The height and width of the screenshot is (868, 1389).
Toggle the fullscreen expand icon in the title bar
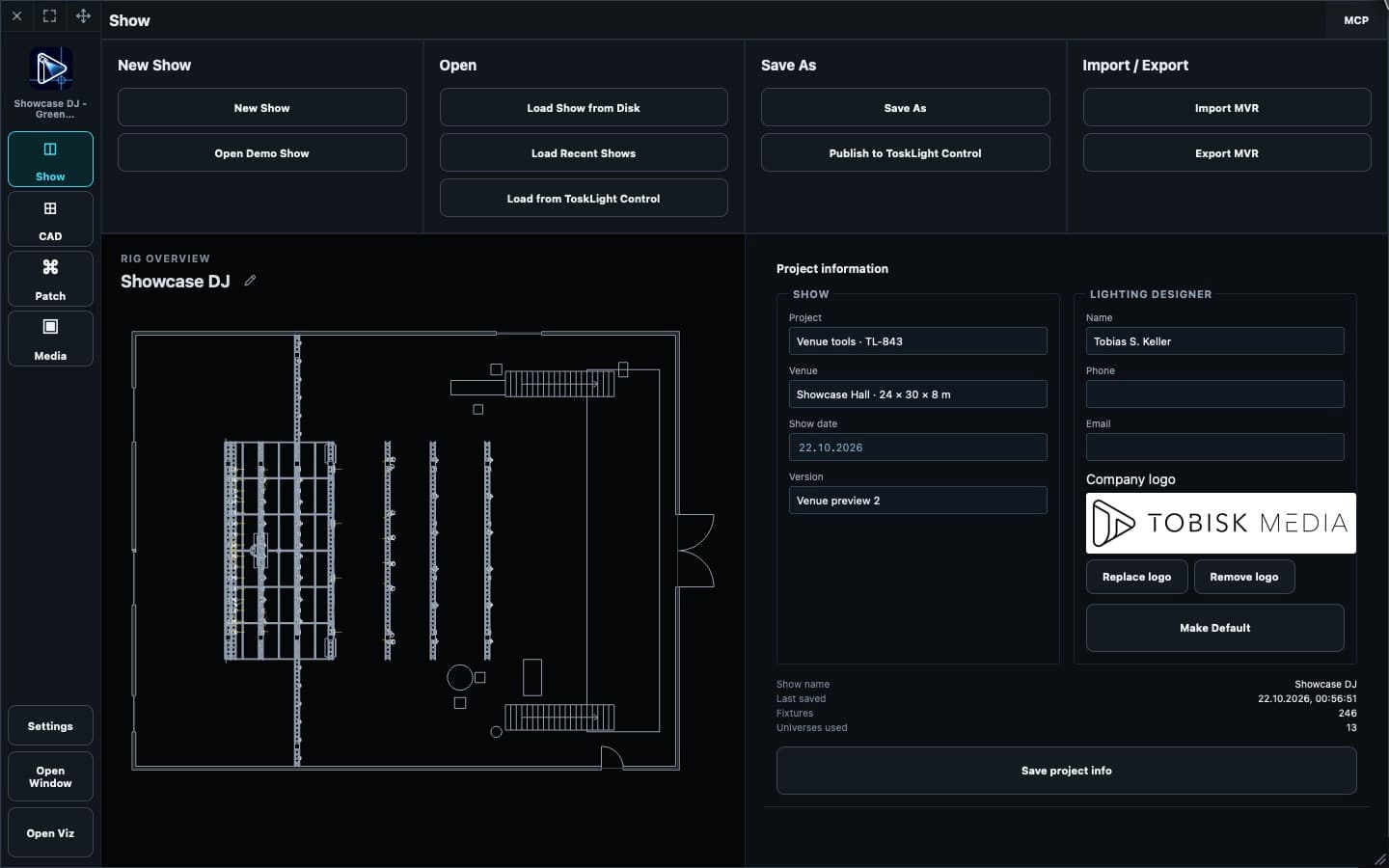(x=49, y=16)
